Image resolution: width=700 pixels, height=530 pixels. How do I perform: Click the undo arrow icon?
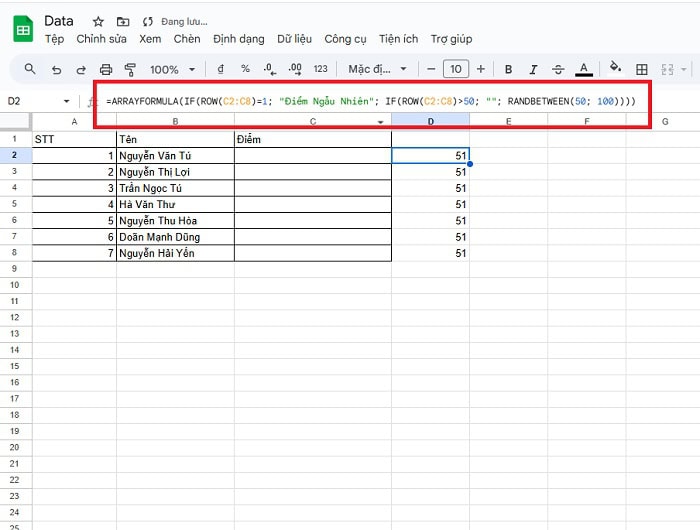tap(56, 69)
